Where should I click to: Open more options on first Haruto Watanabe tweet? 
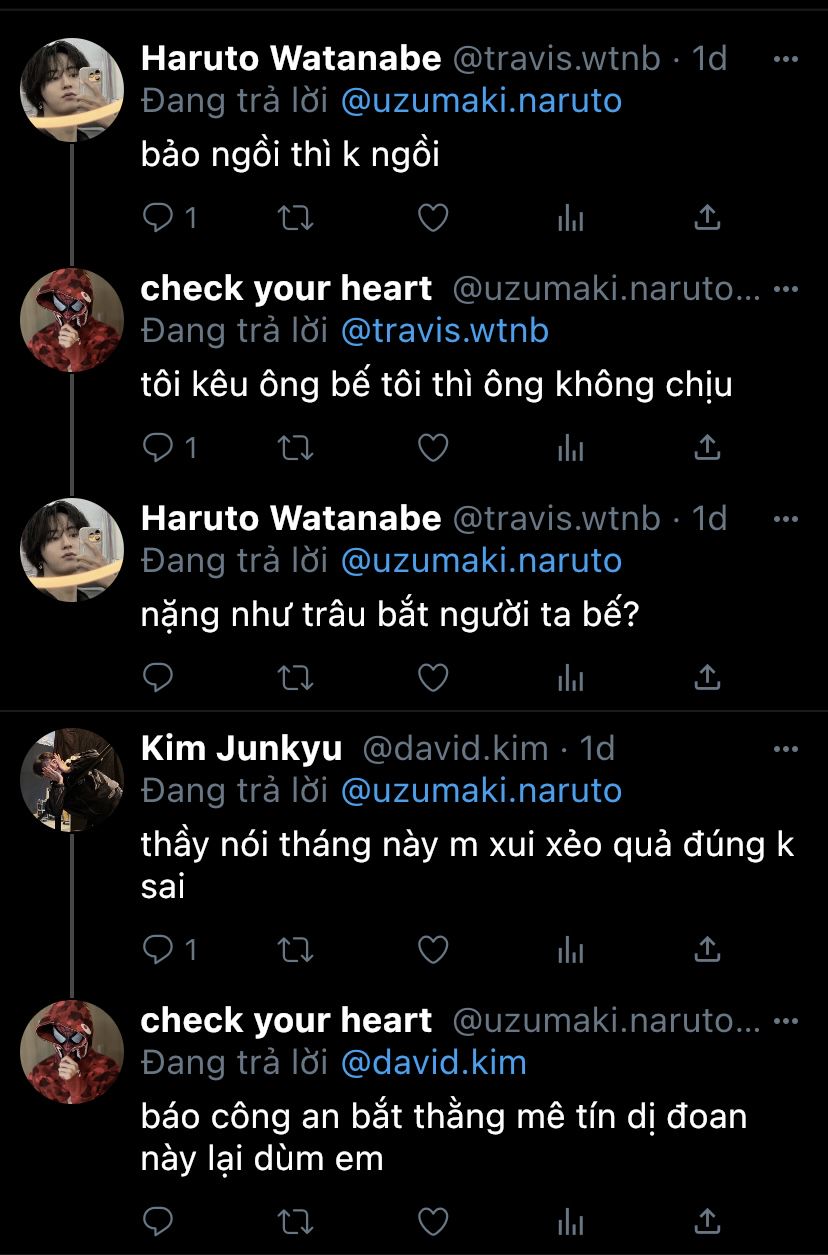[787, 59]
